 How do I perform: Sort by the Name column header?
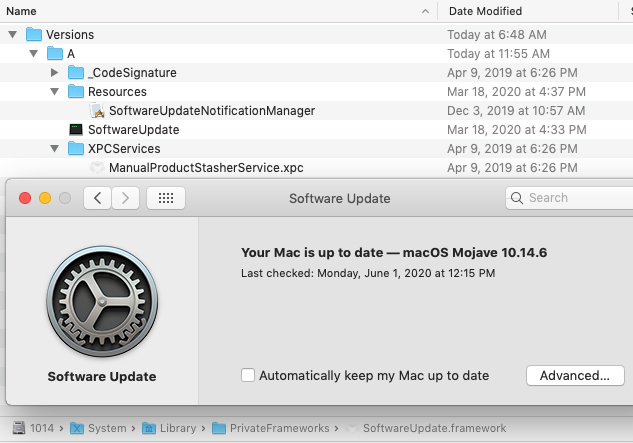click(21, 11)
